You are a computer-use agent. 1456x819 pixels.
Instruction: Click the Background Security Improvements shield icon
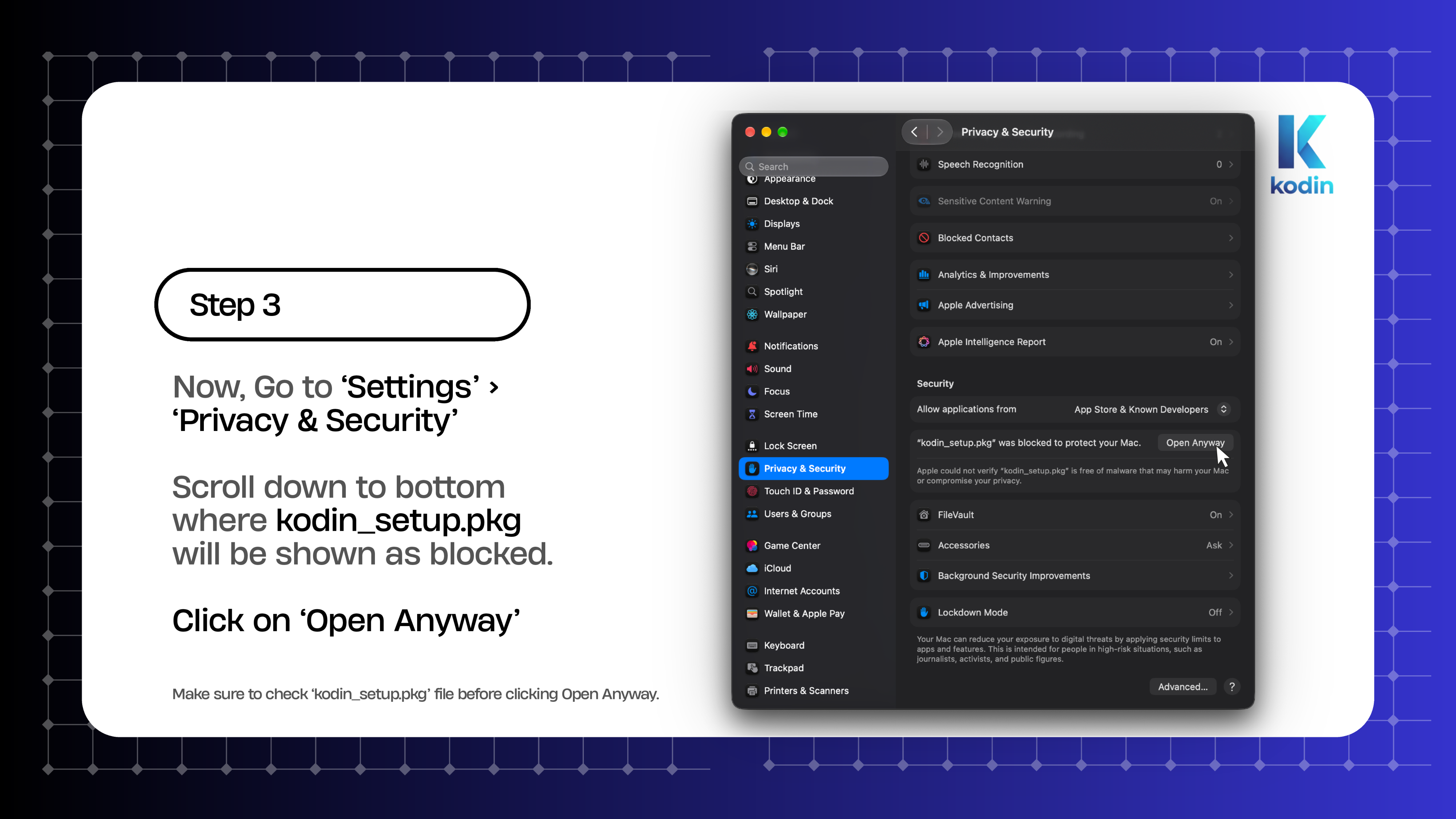tap(923, 575)
